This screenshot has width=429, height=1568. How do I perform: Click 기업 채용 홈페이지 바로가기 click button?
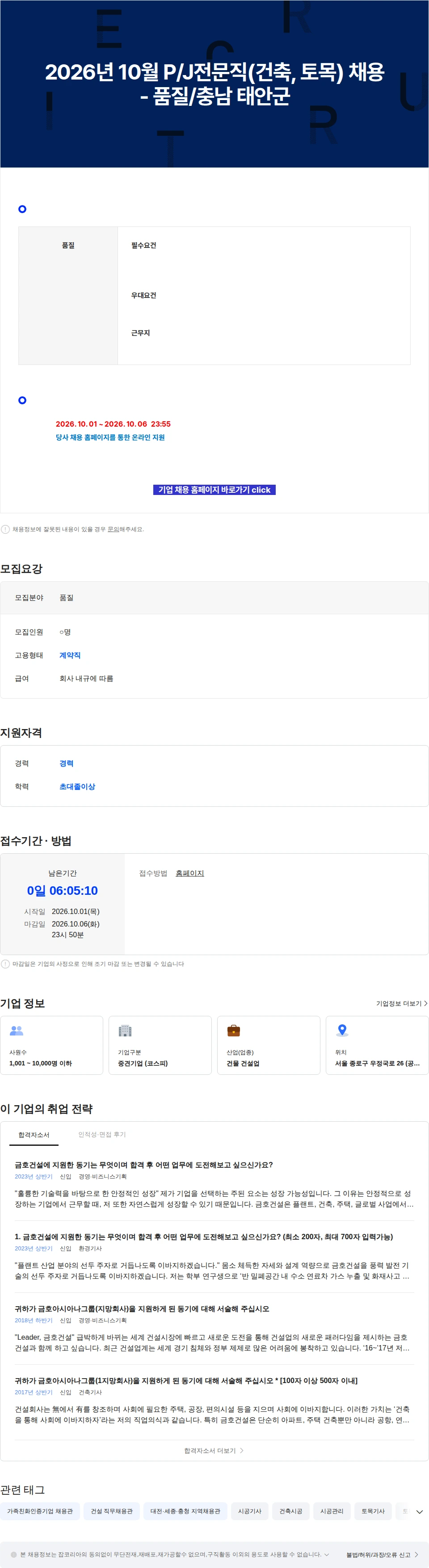(x=214, y=490)
